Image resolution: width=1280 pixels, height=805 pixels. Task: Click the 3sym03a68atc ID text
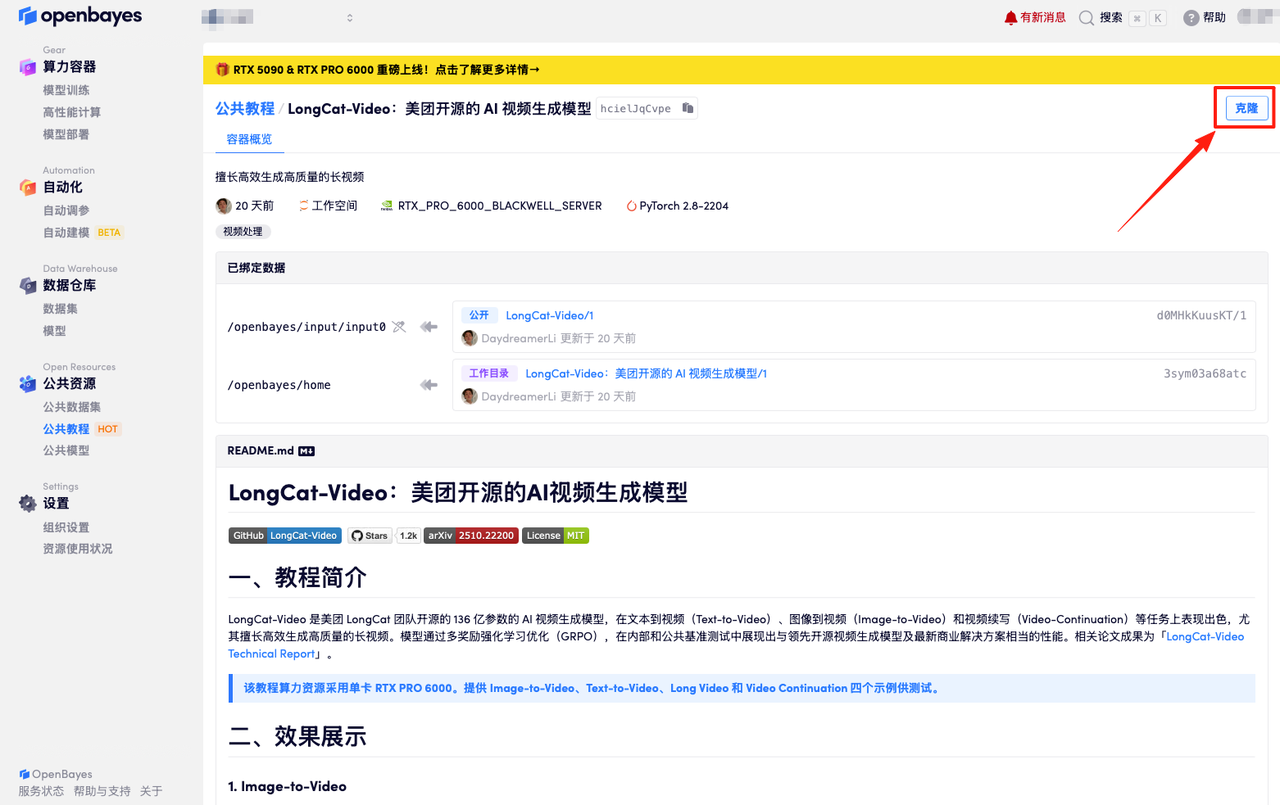pyautogui.click(x=1205, y=373)
